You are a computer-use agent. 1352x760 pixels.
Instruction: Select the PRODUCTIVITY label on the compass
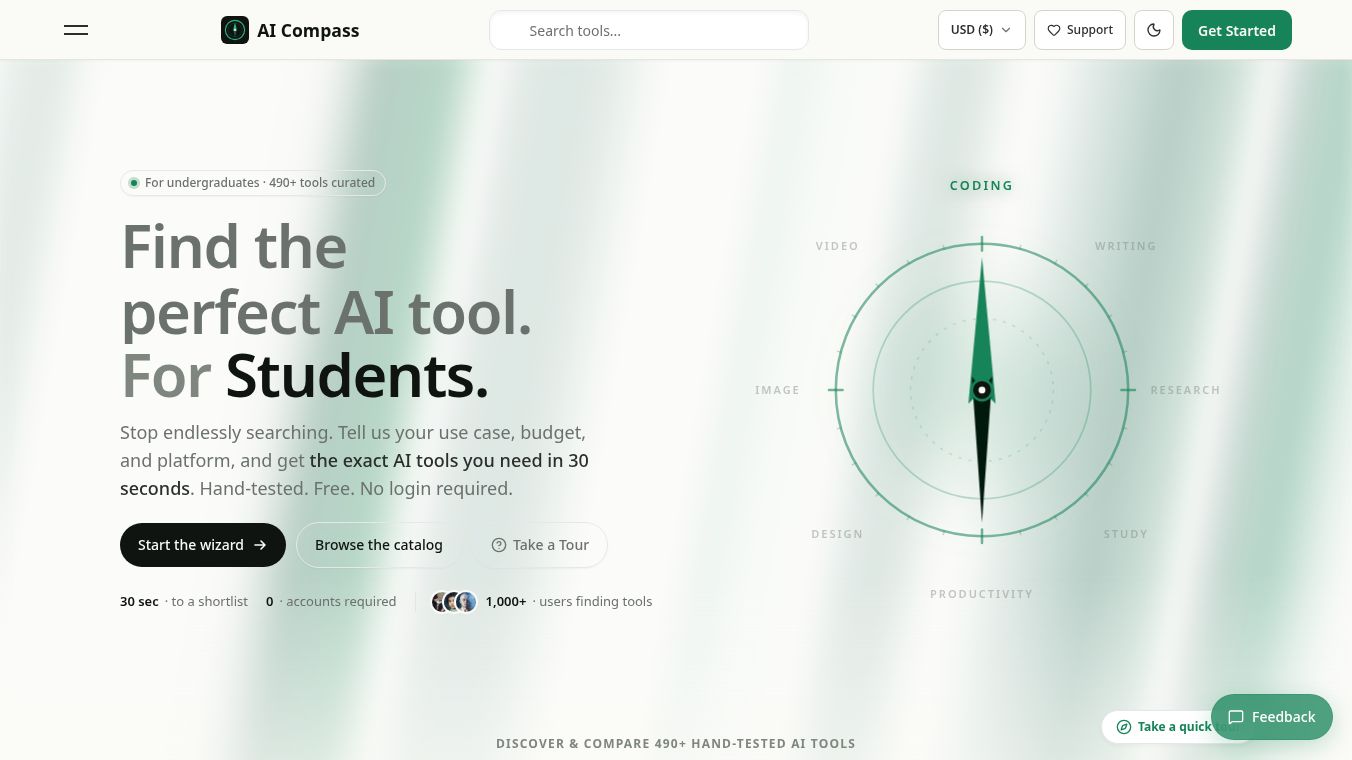(x=982, y=594)
